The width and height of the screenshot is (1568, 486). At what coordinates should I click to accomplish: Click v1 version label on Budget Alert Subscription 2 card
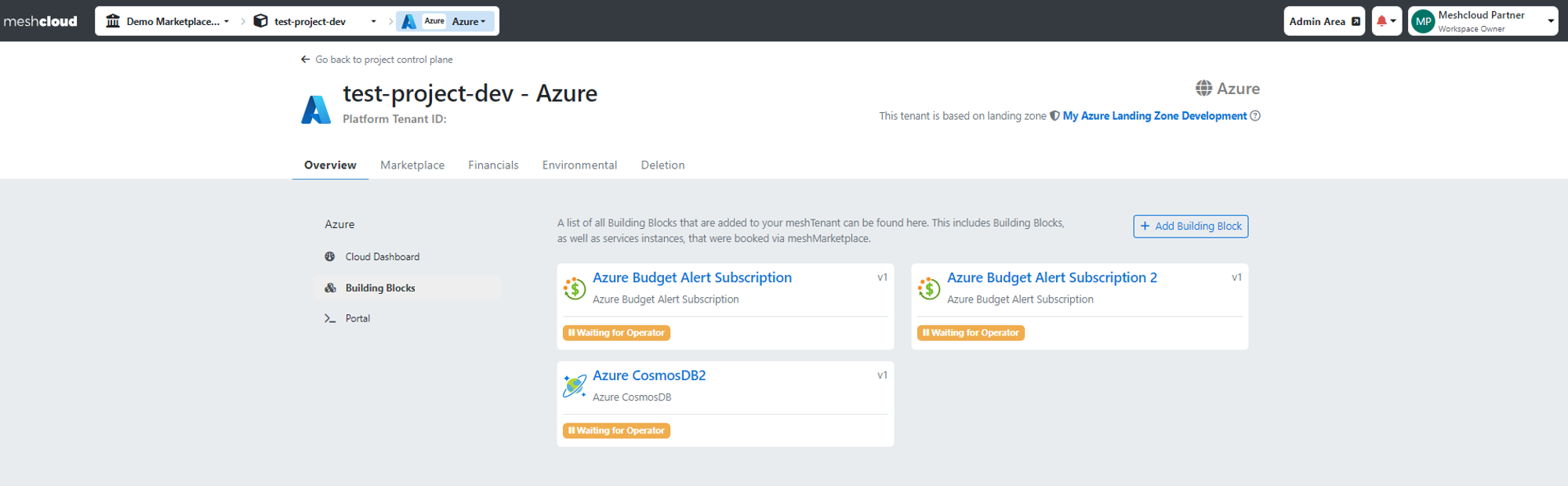tap(1236, 277)
